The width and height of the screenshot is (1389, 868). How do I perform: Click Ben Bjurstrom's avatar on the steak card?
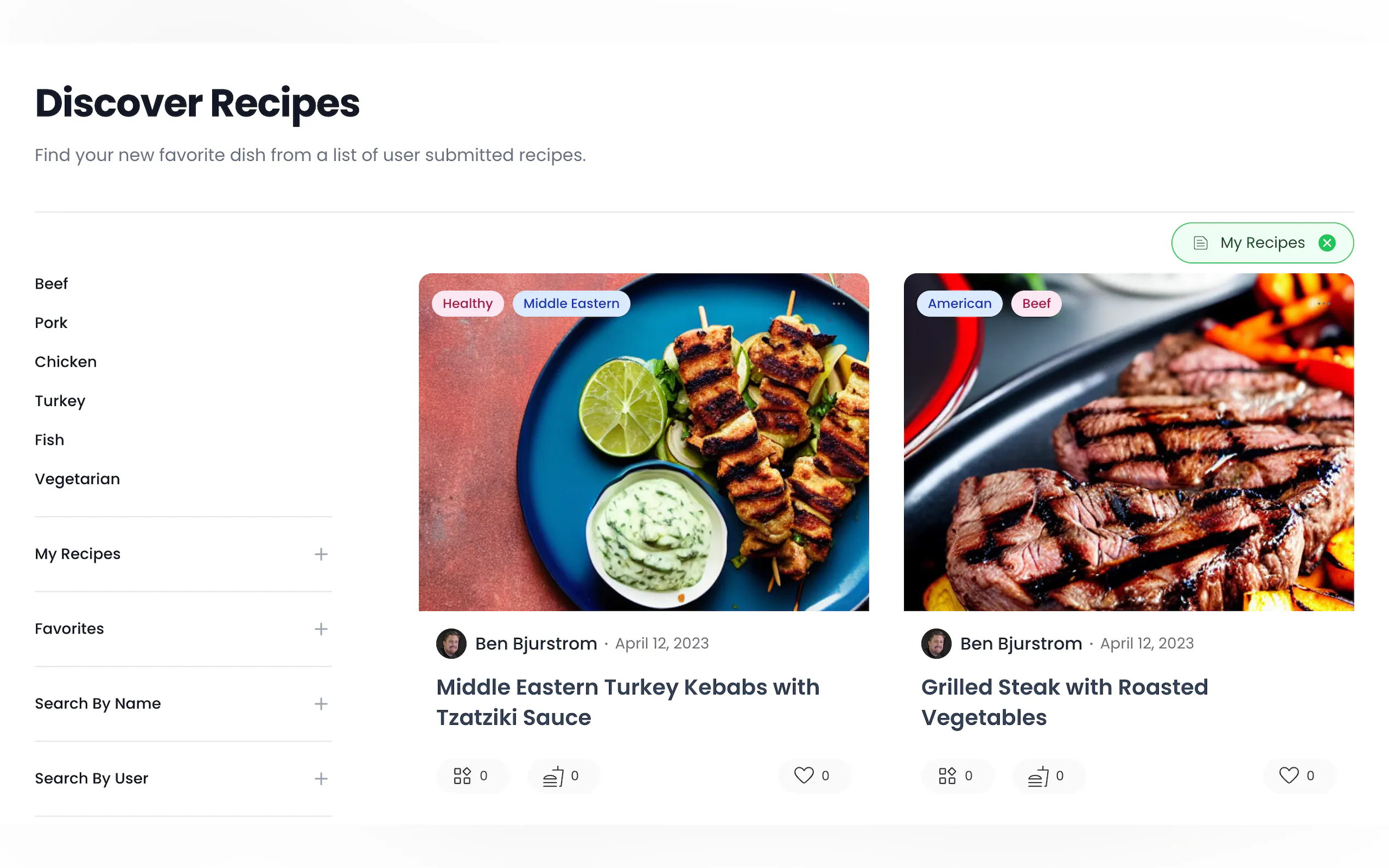936,643
